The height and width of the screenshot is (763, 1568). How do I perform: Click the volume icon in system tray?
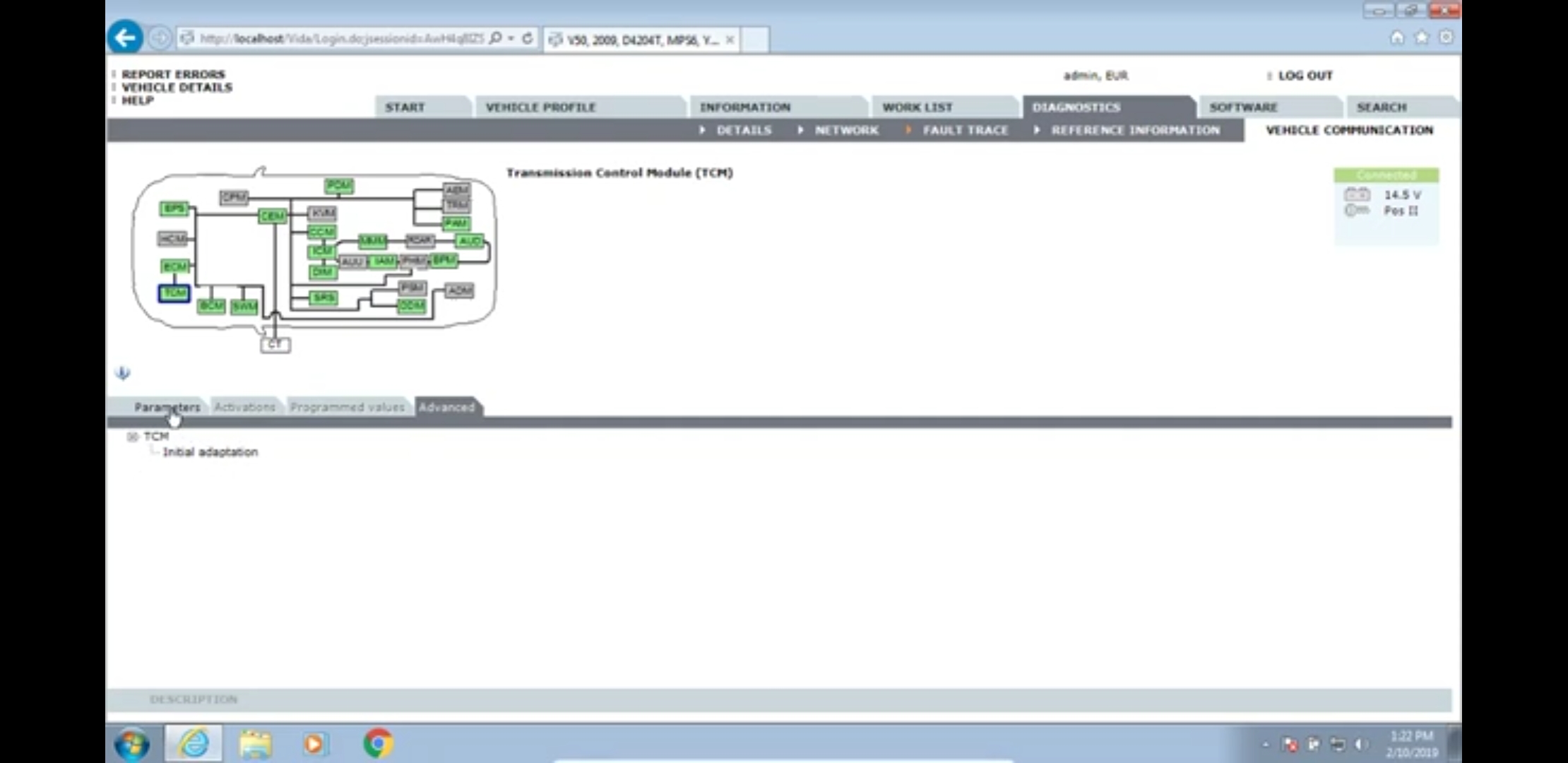pos(1360,745)
